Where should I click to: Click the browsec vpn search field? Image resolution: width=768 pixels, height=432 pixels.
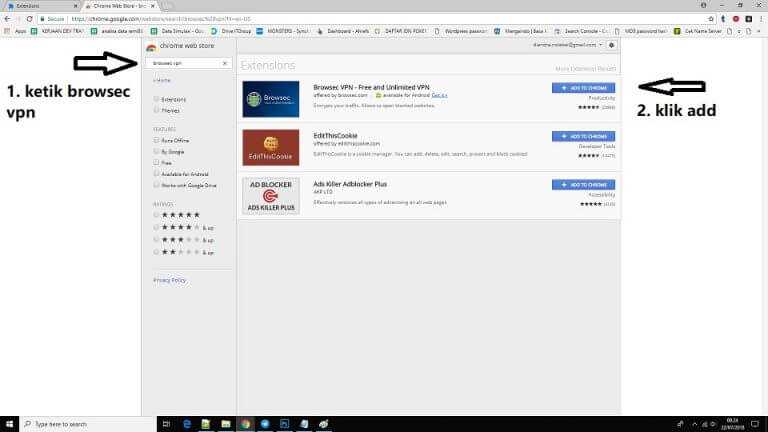pyautogui.click(x=183, y=63)
